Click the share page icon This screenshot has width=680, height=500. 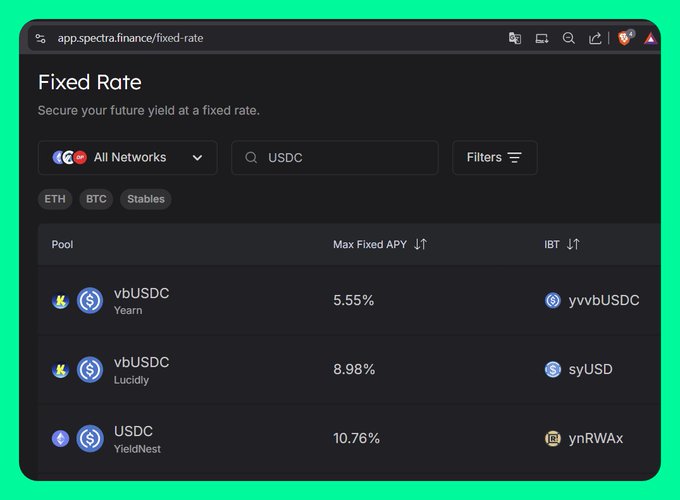(x=595, y=38)
